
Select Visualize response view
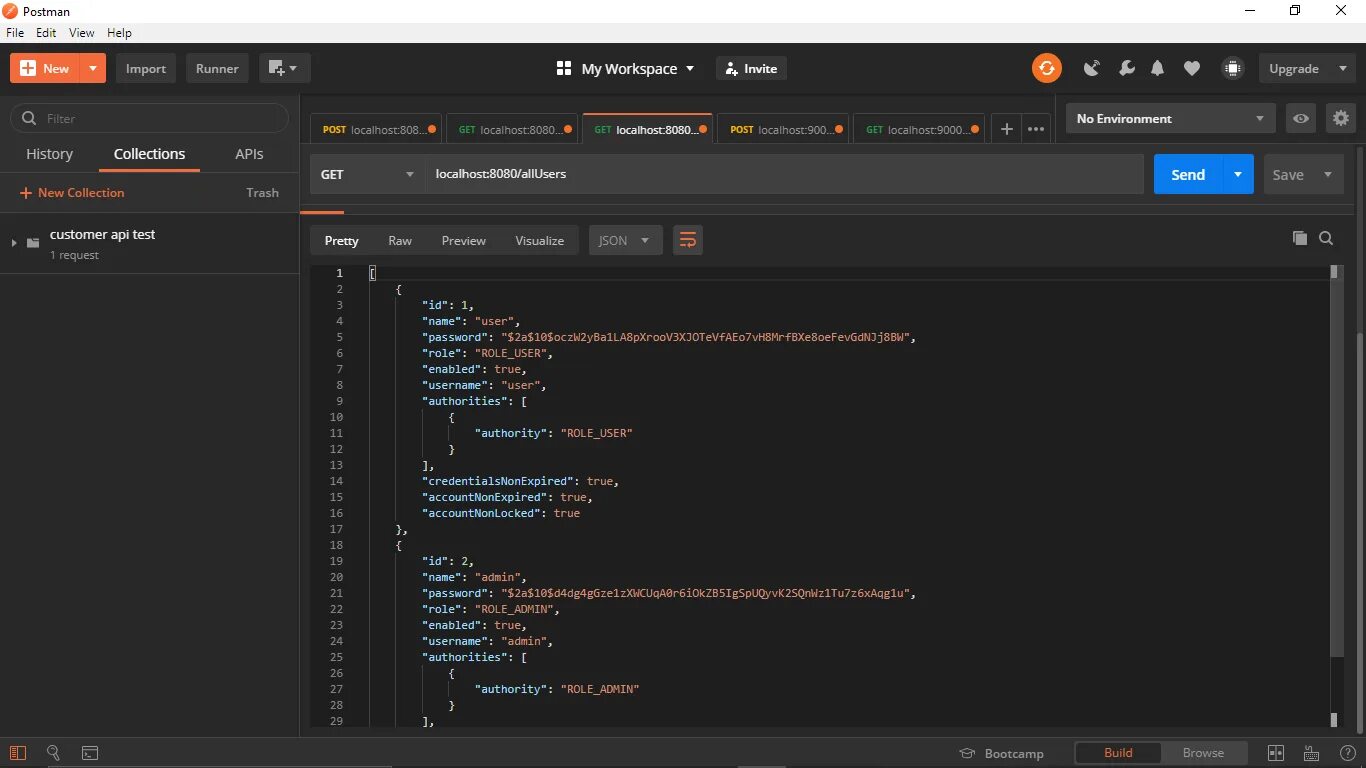click(x=540, y=240)
